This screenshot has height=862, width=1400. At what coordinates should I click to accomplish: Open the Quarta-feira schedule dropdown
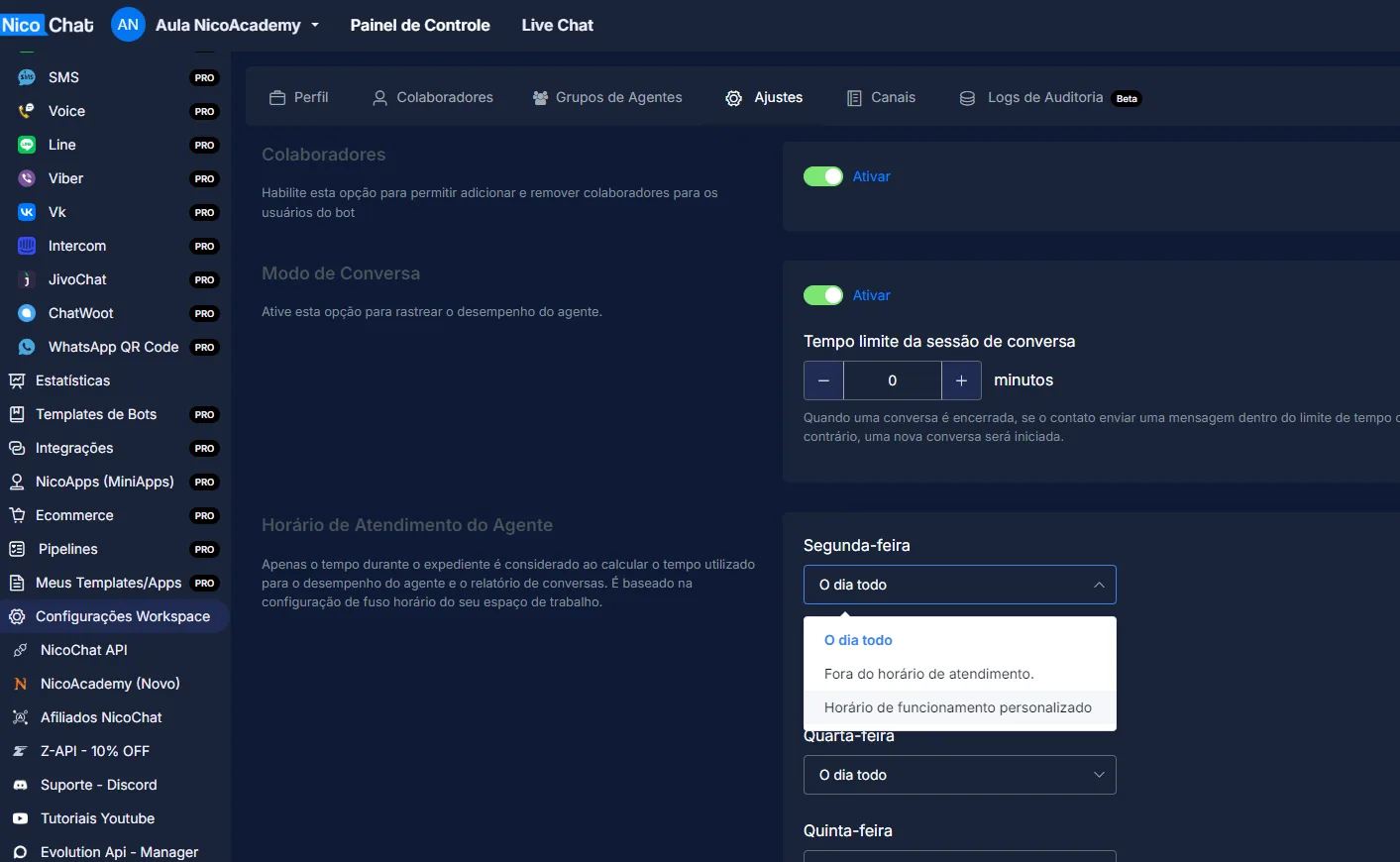(x=960, y=775)
